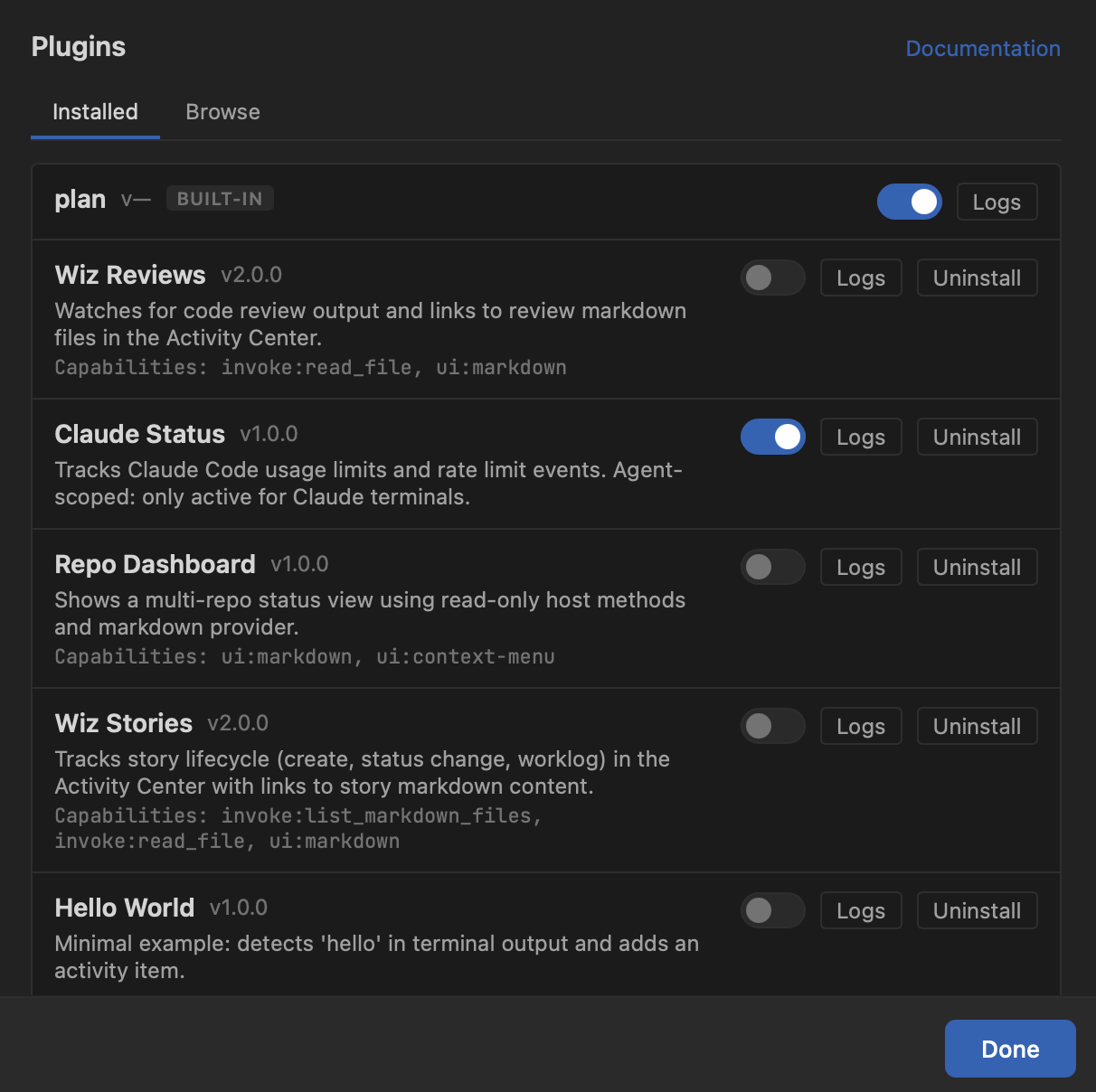Screen dimensions: 1096x1092
Task: Uninstall the Claude Status plugin
Action: coord(977,437)
